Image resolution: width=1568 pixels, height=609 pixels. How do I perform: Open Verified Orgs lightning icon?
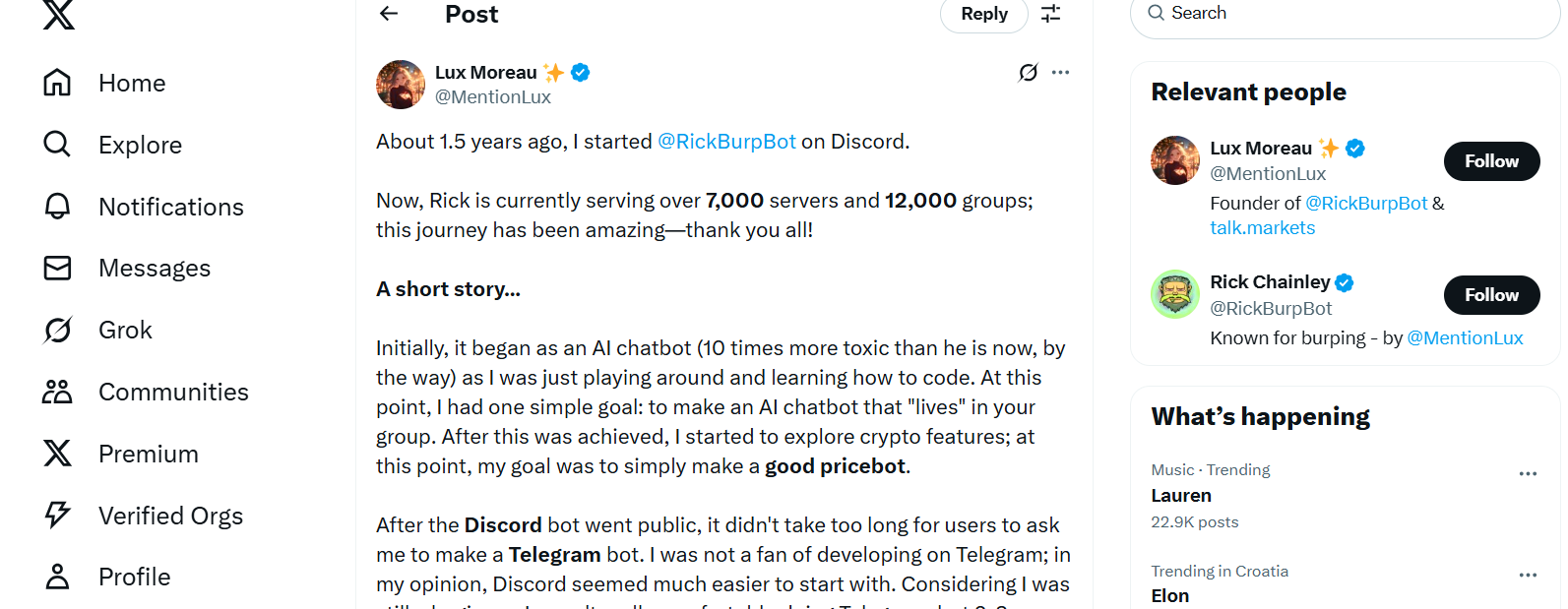[x=57, y=515]
